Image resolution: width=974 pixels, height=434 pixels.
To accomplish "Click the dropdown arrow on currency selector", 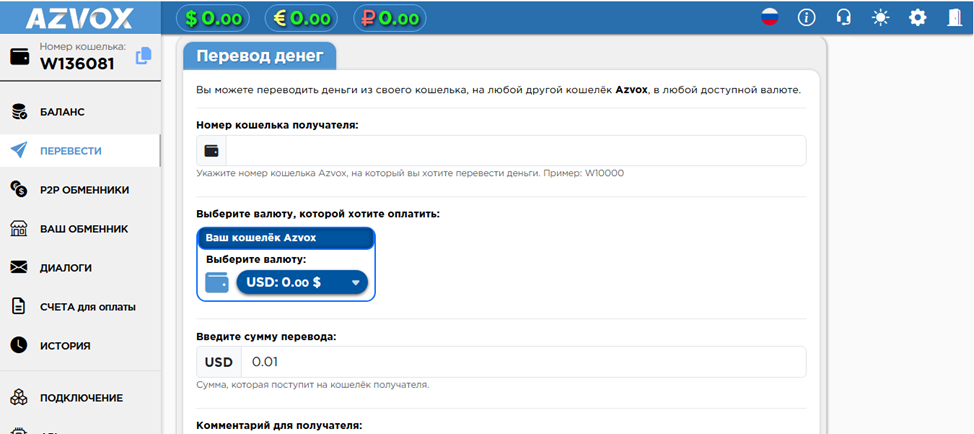I will tap(355, 283).
